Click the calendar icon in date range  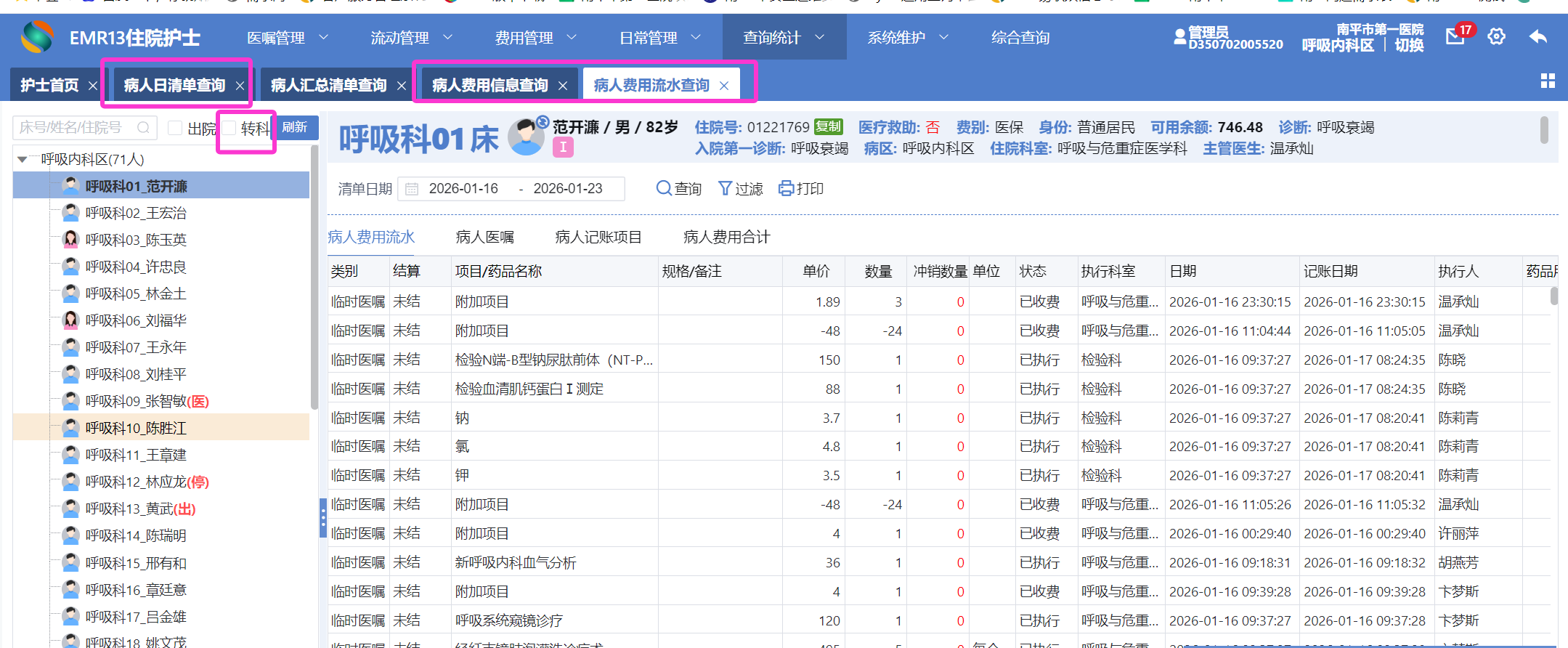pos(412,189)
